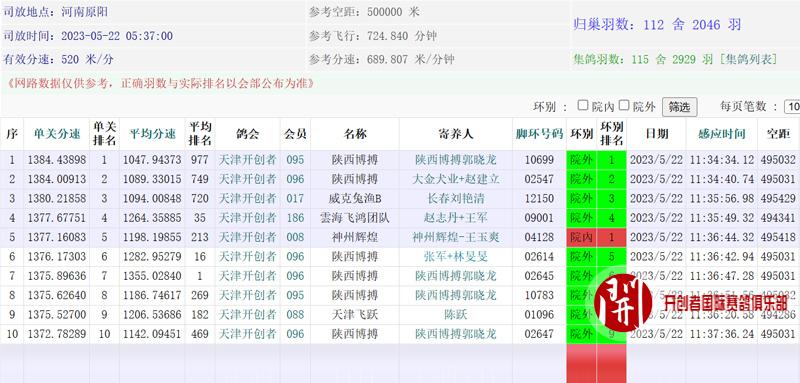Open member 095 link in row 1
The height and width of the screenshot is (383, 800).
click(295, 160)
